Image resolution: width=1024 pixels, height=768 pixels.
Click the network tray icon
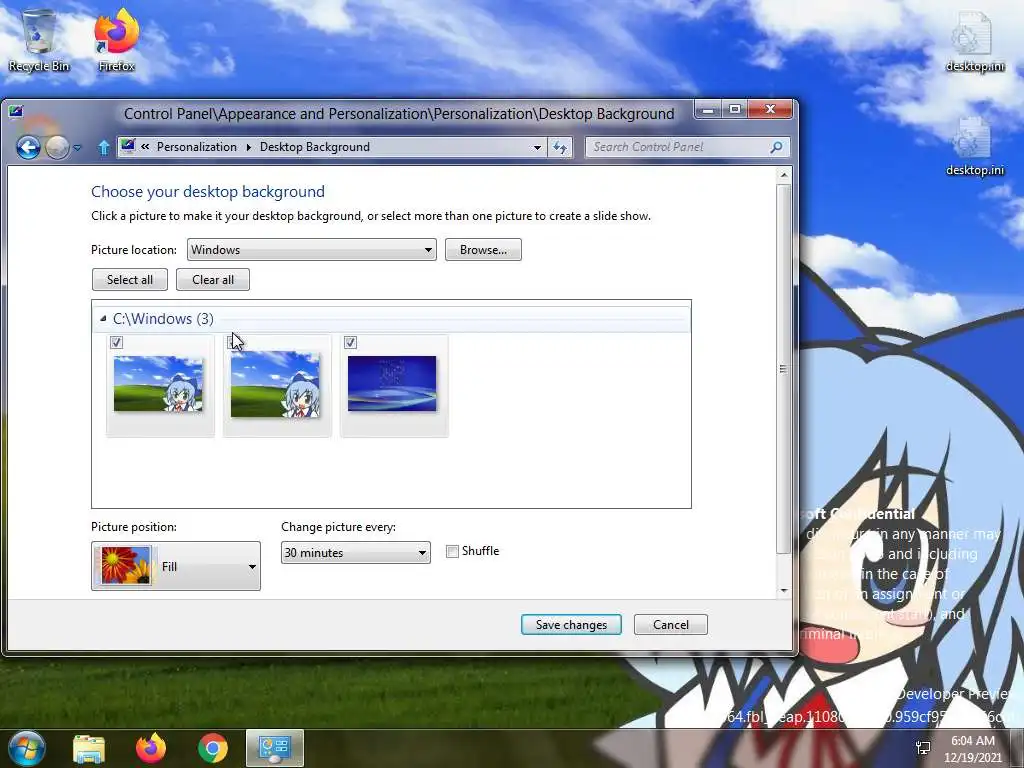(923, 748)
